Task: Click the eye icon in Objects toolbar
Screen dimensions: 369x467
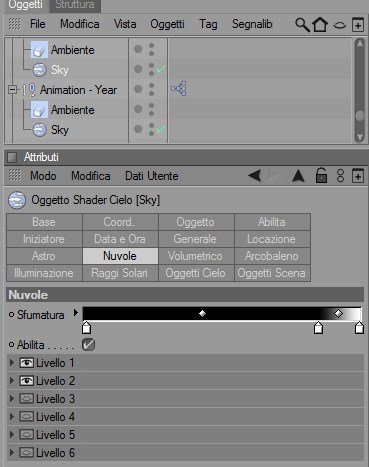Action: tap(339, 25)
